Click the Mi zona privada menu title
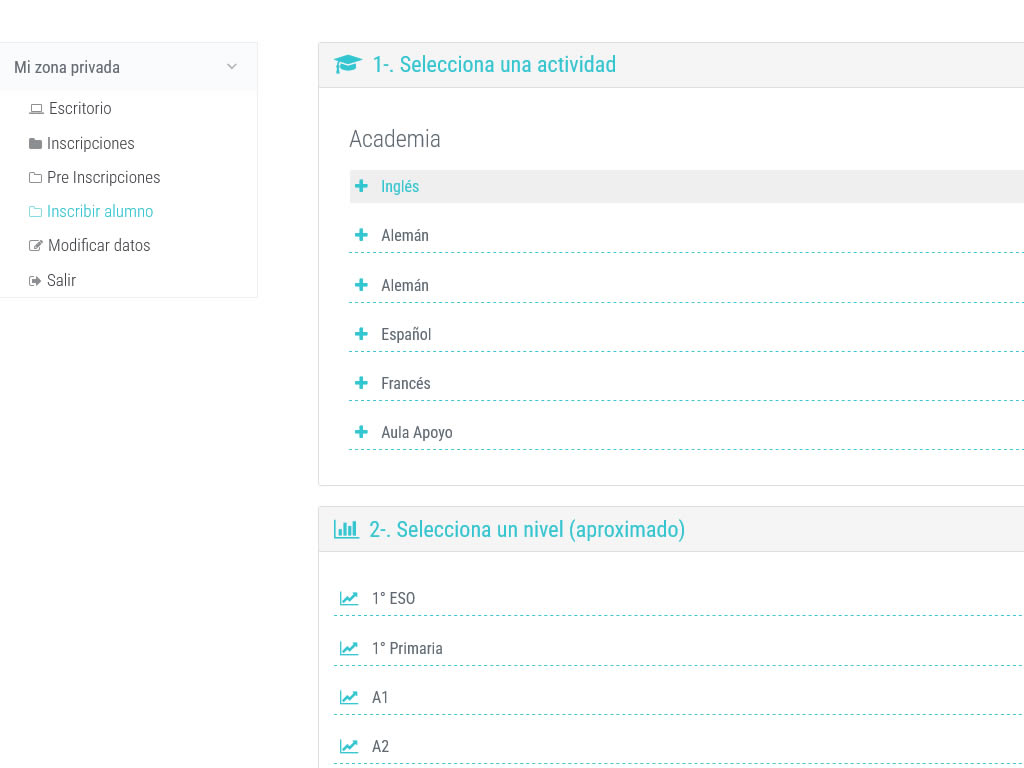Viewport: 1024px width, 768px height. click(67, 68)
